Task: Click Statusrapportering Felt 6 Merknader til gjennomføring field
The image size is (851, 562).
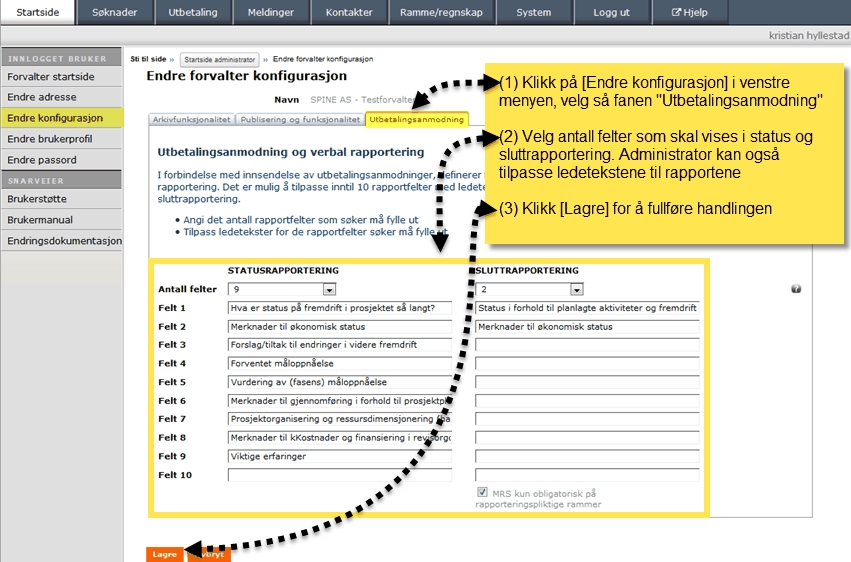Action: pyautogui.click(x=340, y=401)
